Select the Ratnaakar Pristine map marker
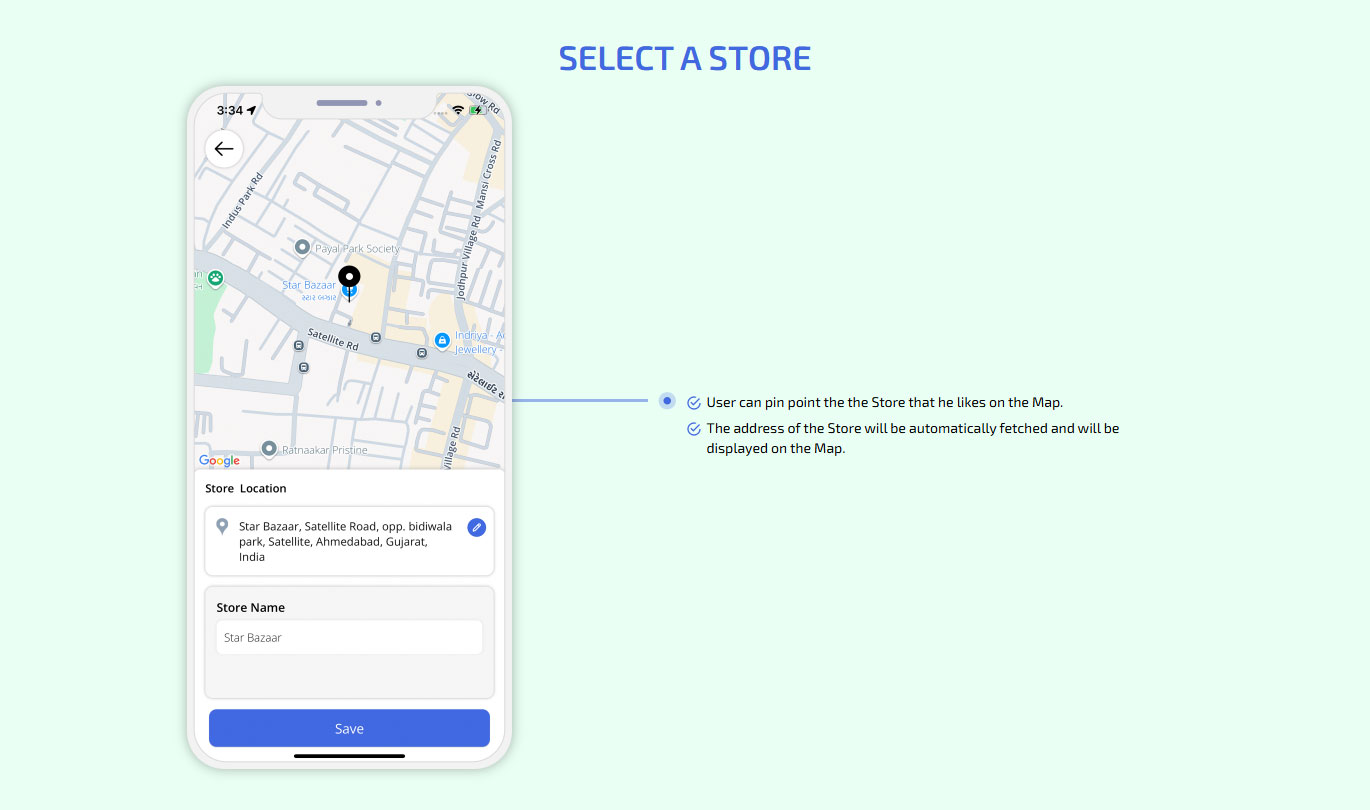This screenshot has width=1370, height=810. [x=269, y=449]
